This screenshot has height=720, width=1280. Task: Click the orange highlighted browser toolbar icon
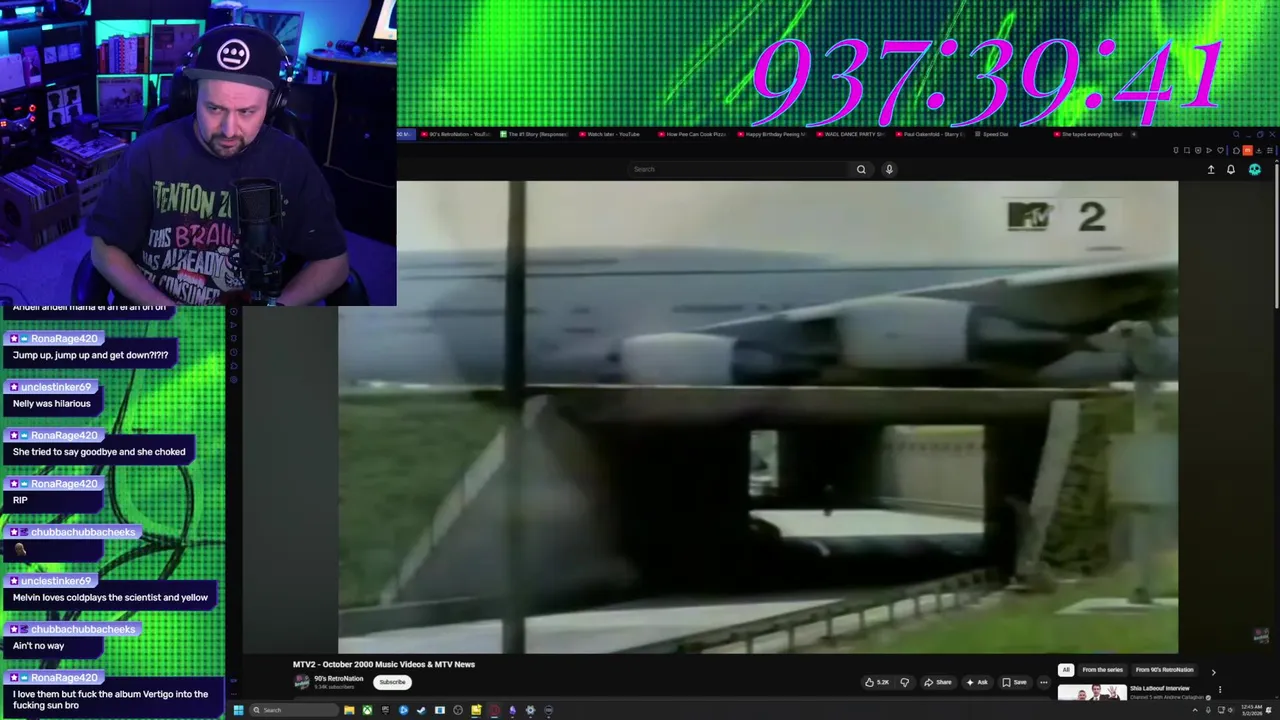(x=1248, y=150)
